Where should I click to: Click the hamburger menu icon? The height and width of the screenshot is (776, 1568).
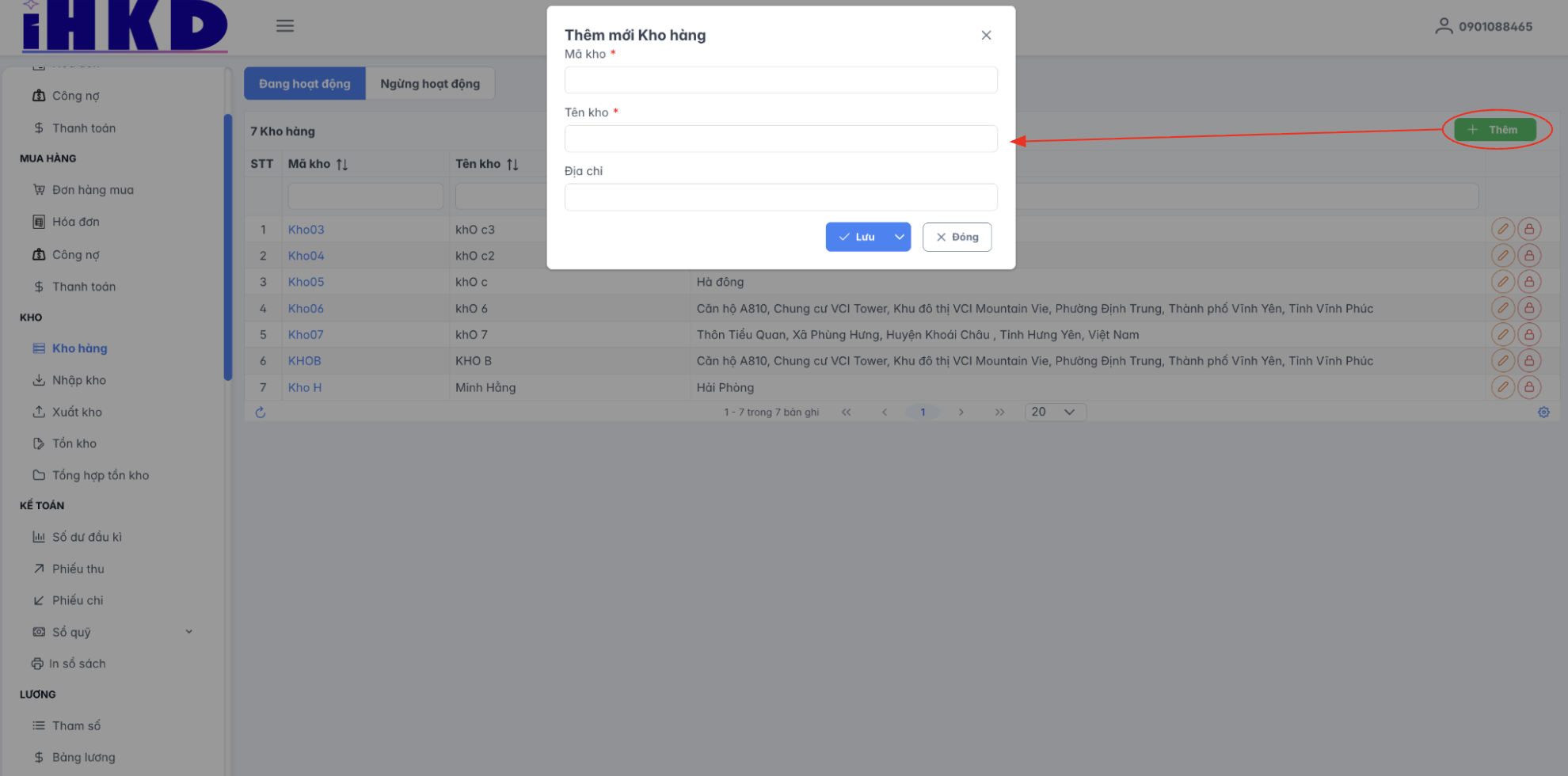(x=285, y=26)
